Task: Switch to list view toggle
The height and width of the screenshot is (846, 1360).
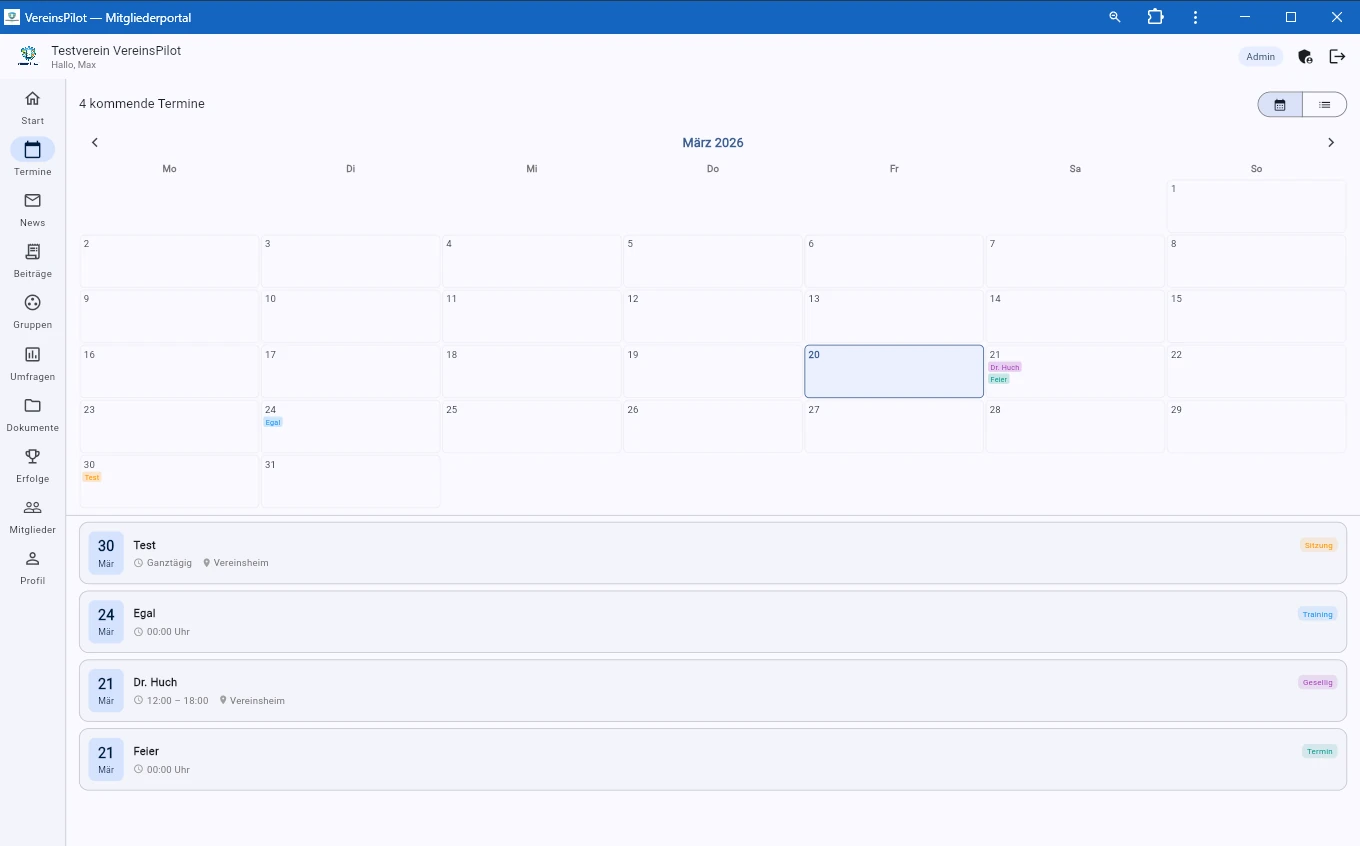Action: click(1324, 104)
